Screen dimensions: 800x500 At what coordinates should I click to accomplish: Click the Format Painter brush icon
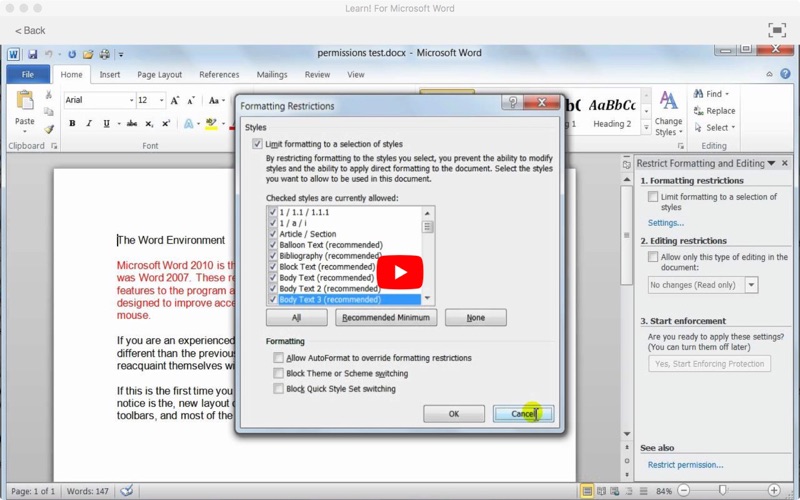[48, 129]
